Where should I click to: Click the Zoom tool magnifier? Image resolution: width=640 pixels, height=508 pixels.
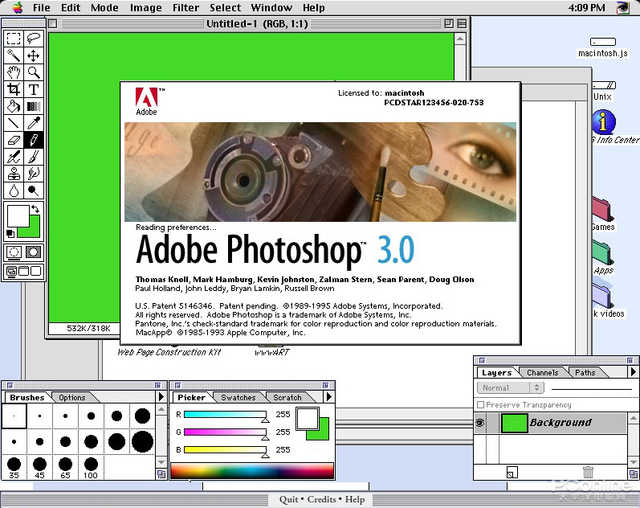click(x=33, y=72)
